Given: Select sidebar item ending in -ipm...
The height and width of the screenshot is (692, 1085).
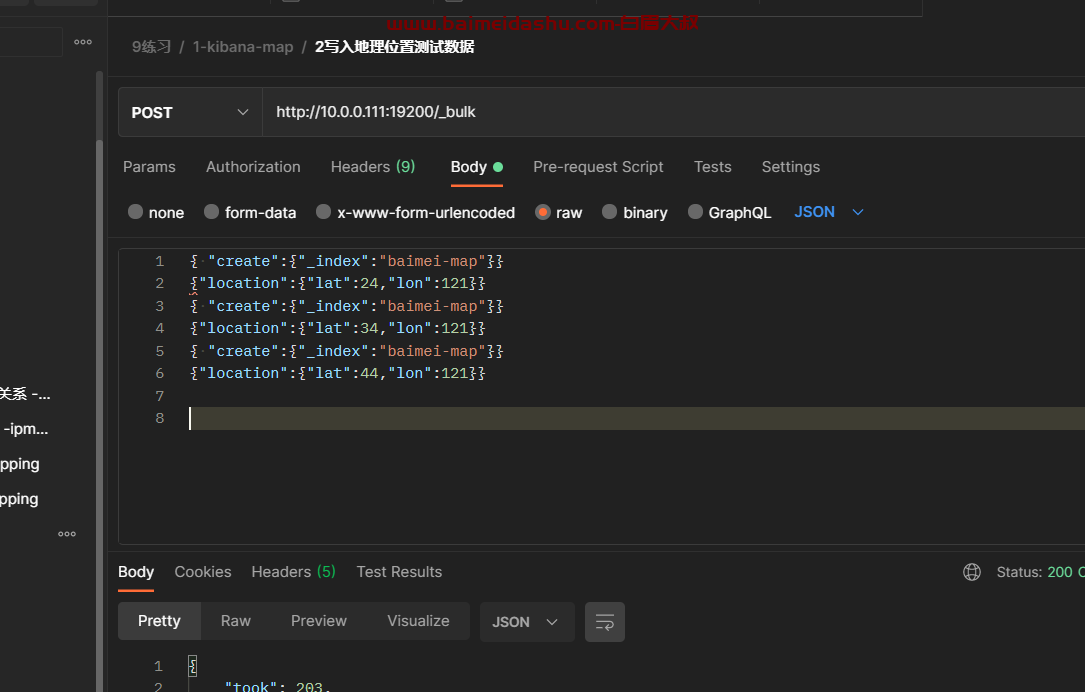Looking at the screenshot, I should pos(26,429).
